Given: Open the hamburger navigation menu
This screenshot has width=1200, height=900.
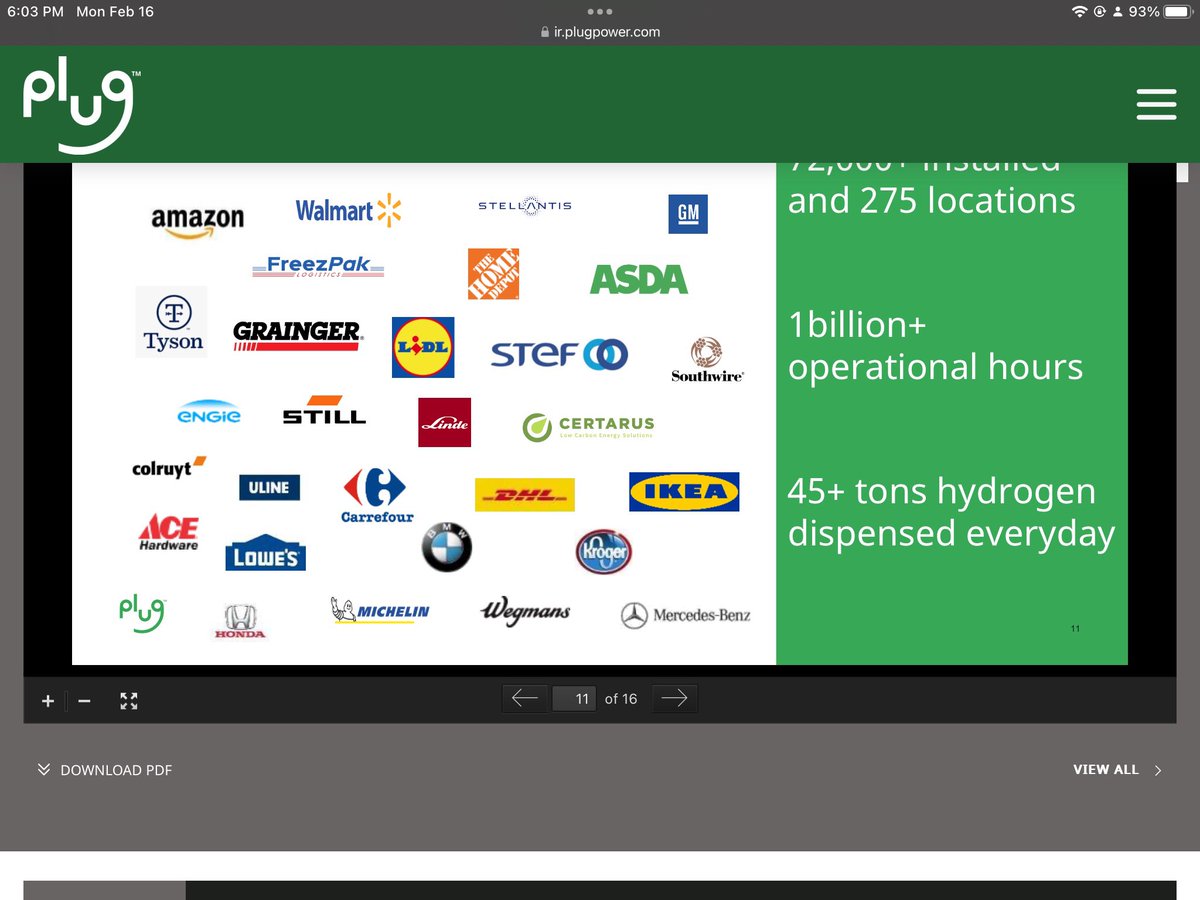Looking at the screenshot, I should (1156, 104).
